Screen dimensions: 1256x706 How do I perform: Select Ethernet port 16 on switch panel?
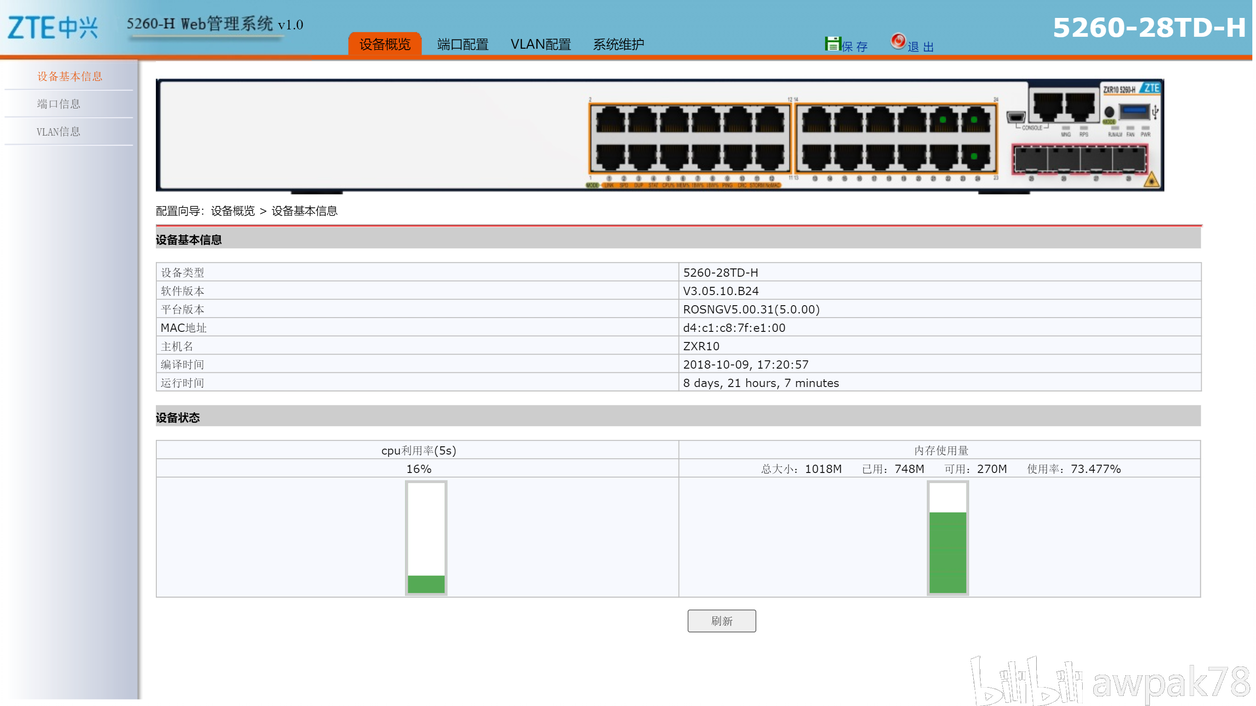[848, 120]
